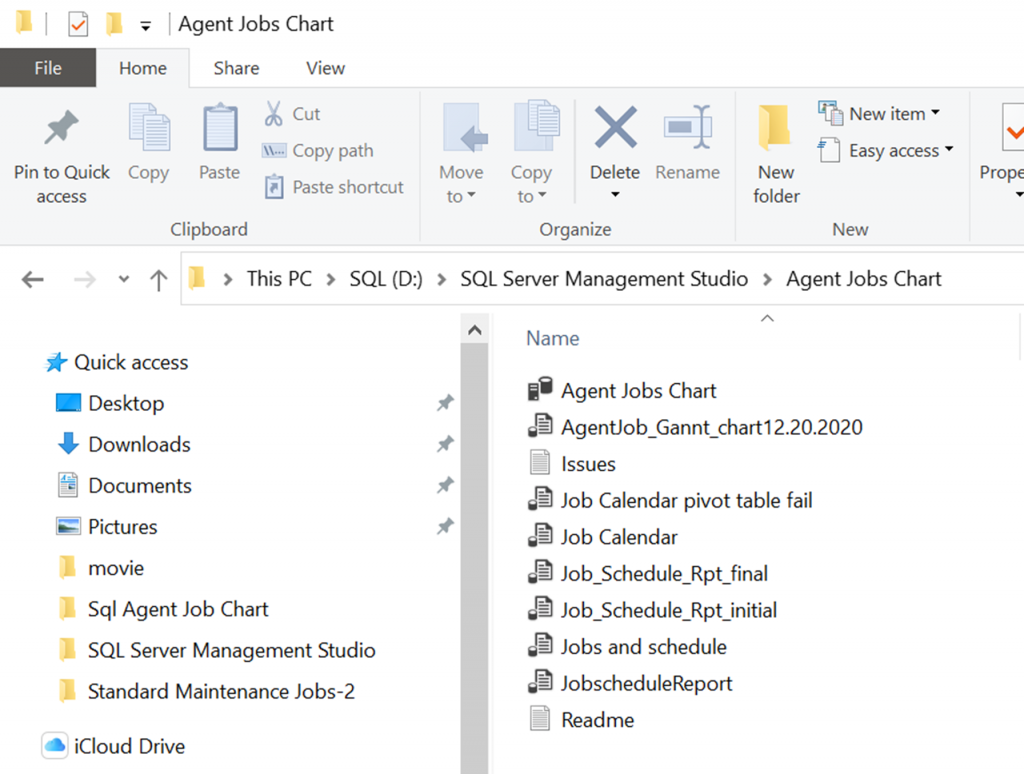Click the Pin to Quick access icon

[61, 129]
